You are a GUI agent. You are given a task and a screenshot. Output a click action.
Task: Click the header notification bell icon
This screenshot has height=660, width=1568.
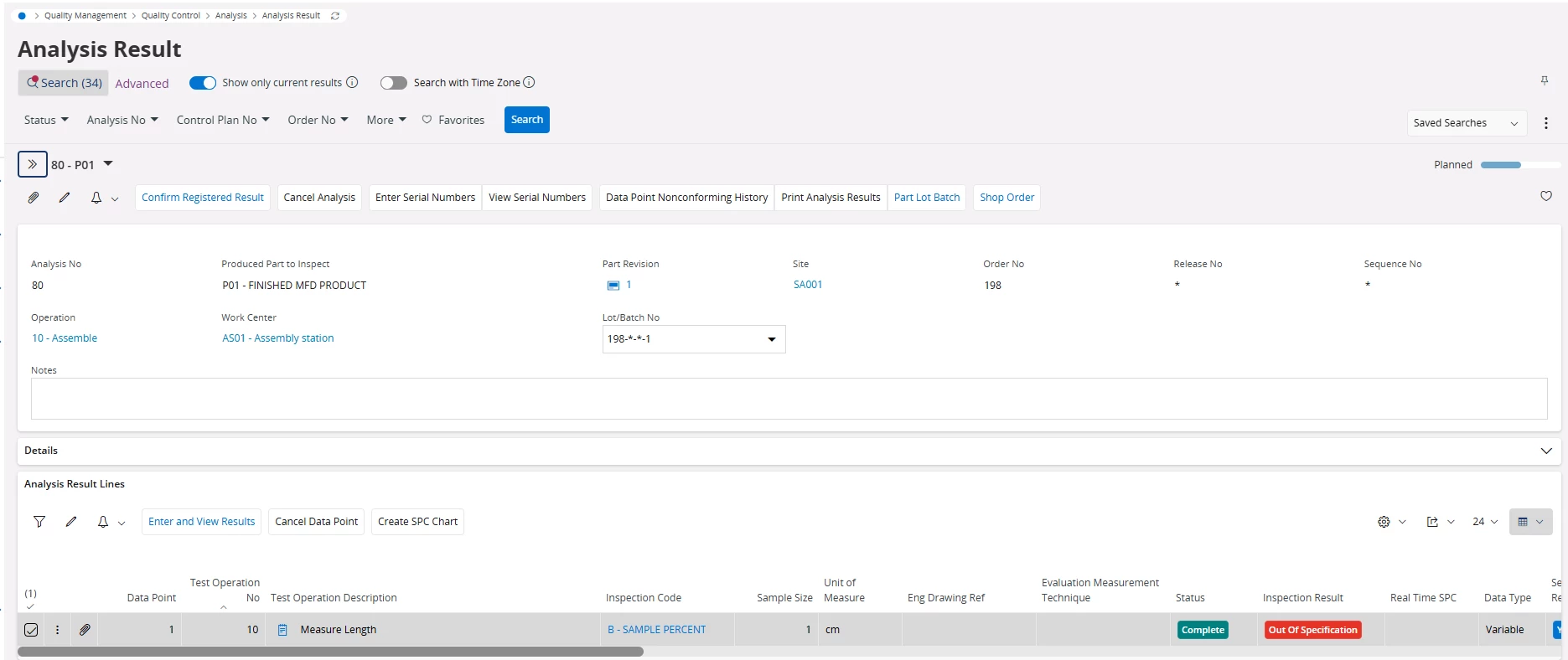(96, 198)
